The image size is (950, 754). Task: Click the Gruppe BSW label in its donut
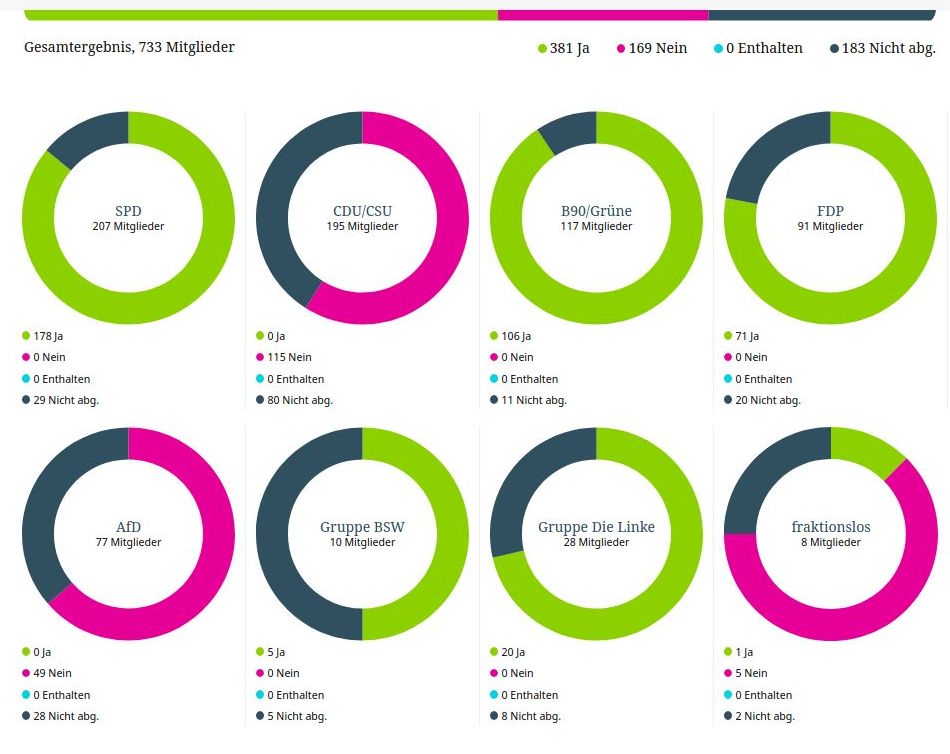coord(362,527)
